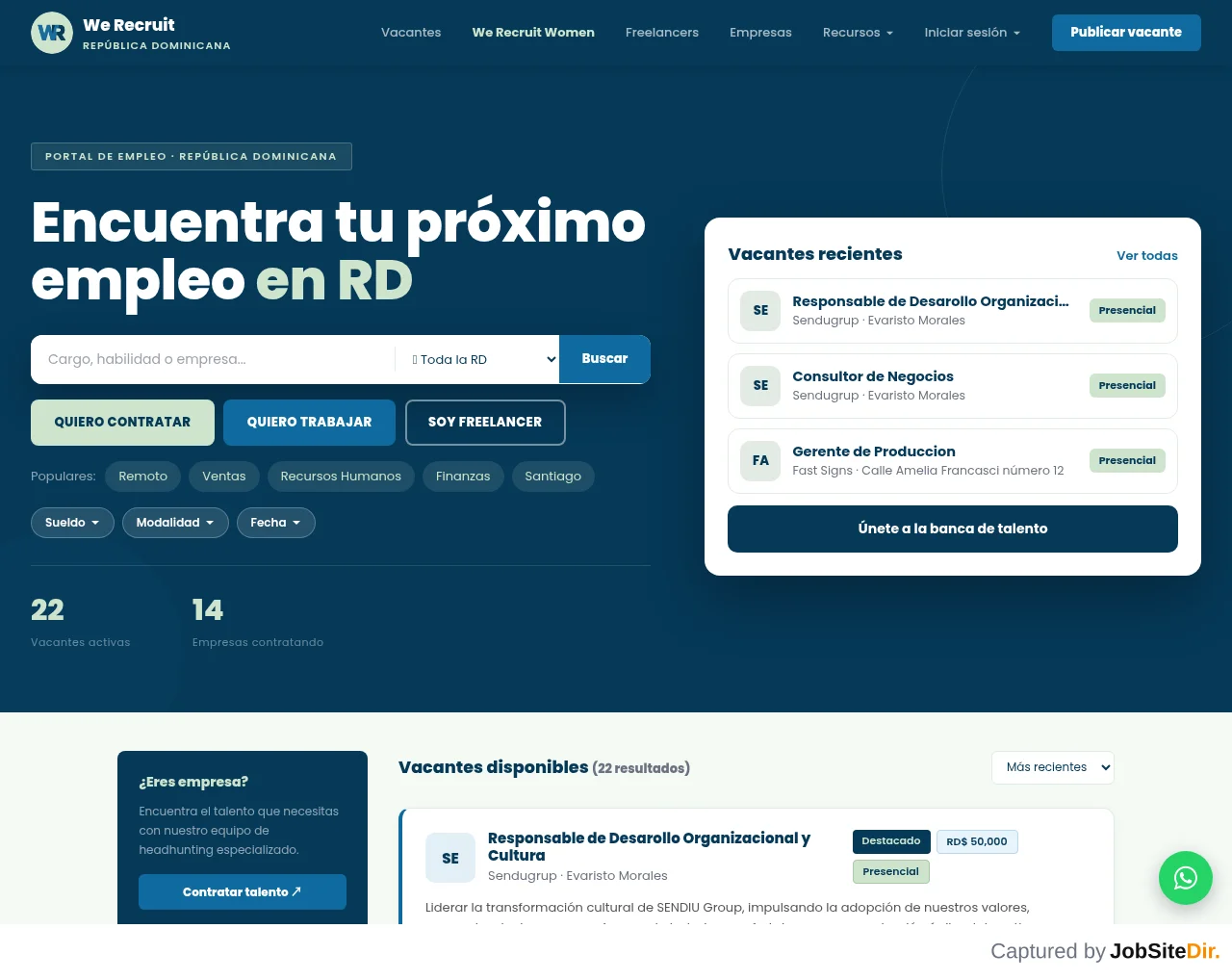The height and width of the screenshot is (980, 1232).
Task: Click the We Recruit WR logo icon
Action: point(52,33)
